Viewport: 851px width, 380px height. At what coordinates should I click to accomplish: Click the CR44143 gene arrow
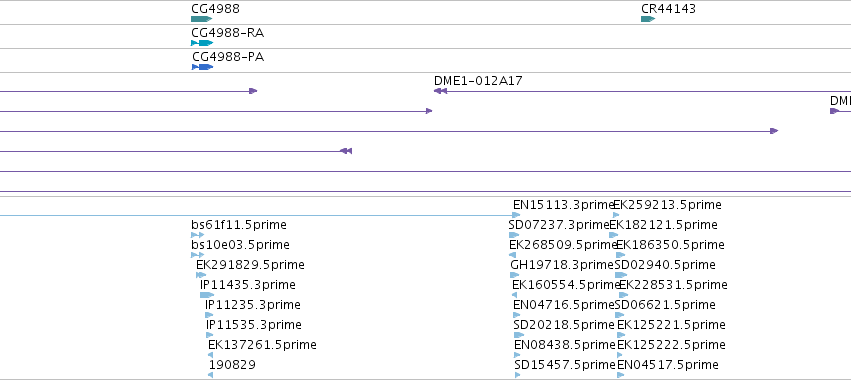[648, 19]
